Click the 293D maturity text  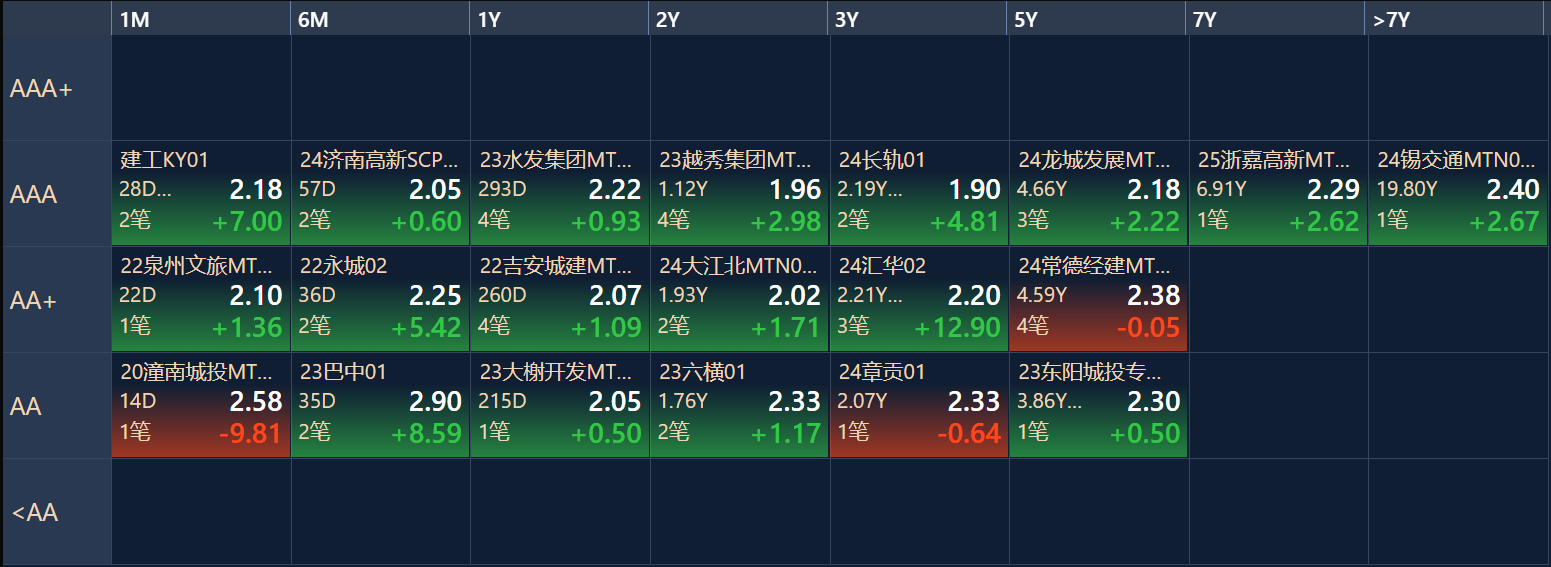(503, 188)
